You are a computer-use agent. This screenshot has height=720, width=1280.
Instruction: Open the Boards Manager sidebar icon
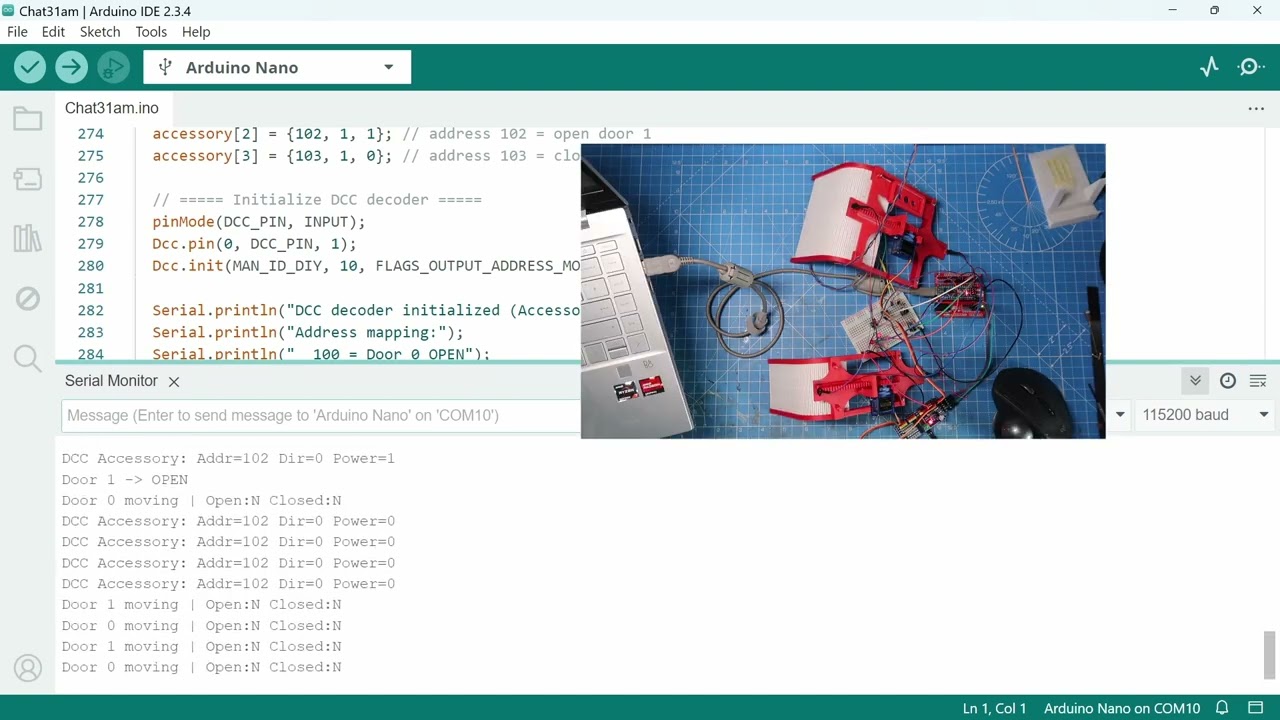28,179
